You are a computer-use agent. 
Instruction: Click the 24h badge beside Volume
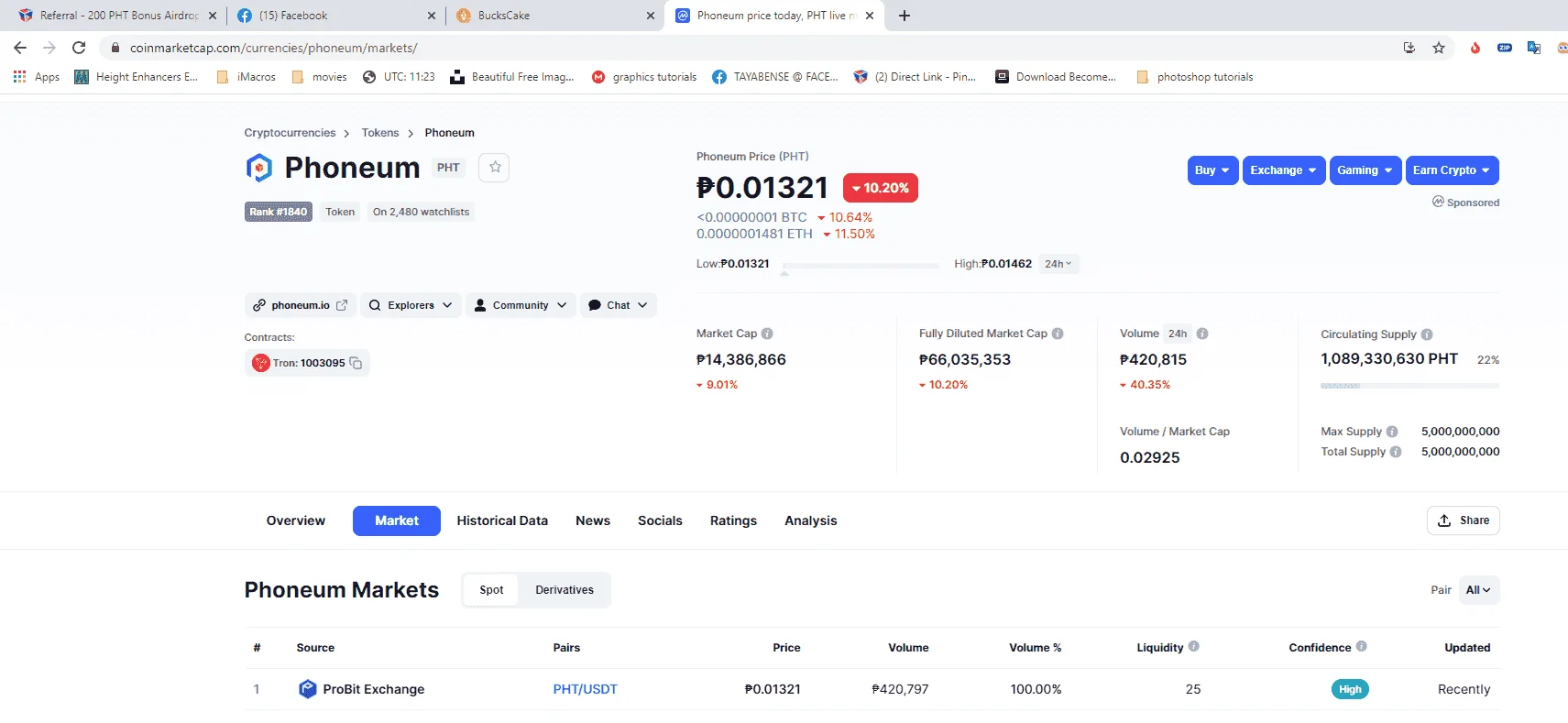coord(1178,334)
